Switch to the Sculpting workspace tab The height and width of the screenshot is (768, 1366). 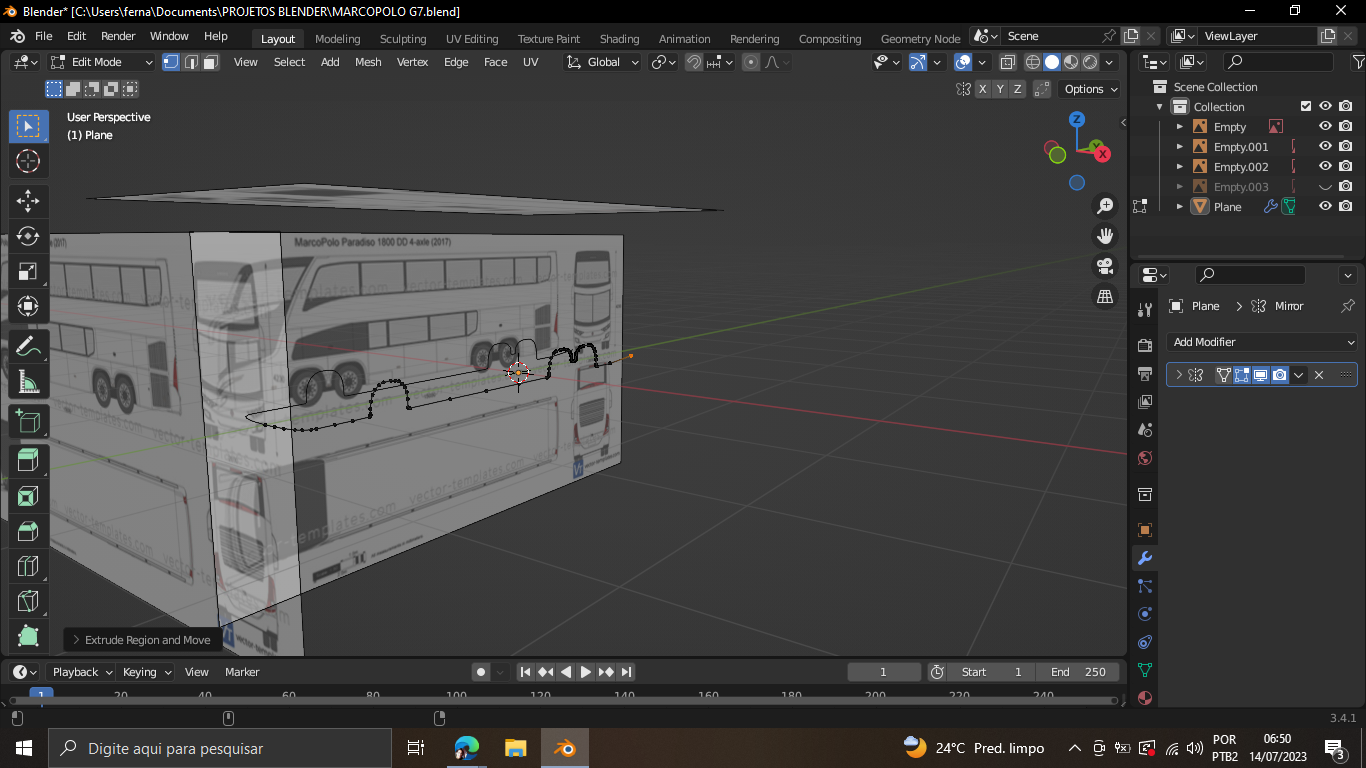pos(402,39)
